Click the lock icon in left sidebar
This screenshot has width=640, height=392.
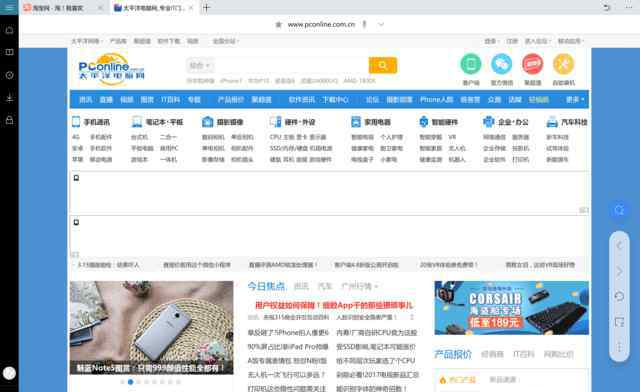[x=9, y=120]
